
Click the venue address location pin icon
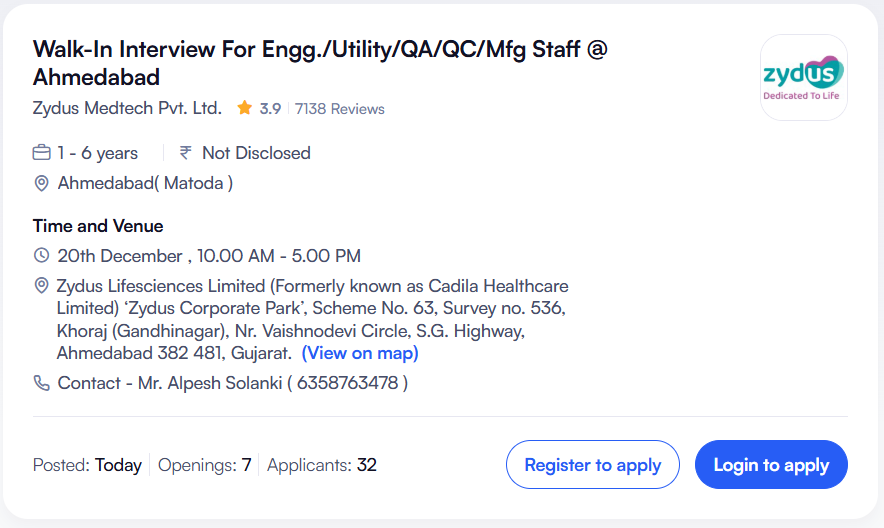pyautogui.click(x=41, y=285)
